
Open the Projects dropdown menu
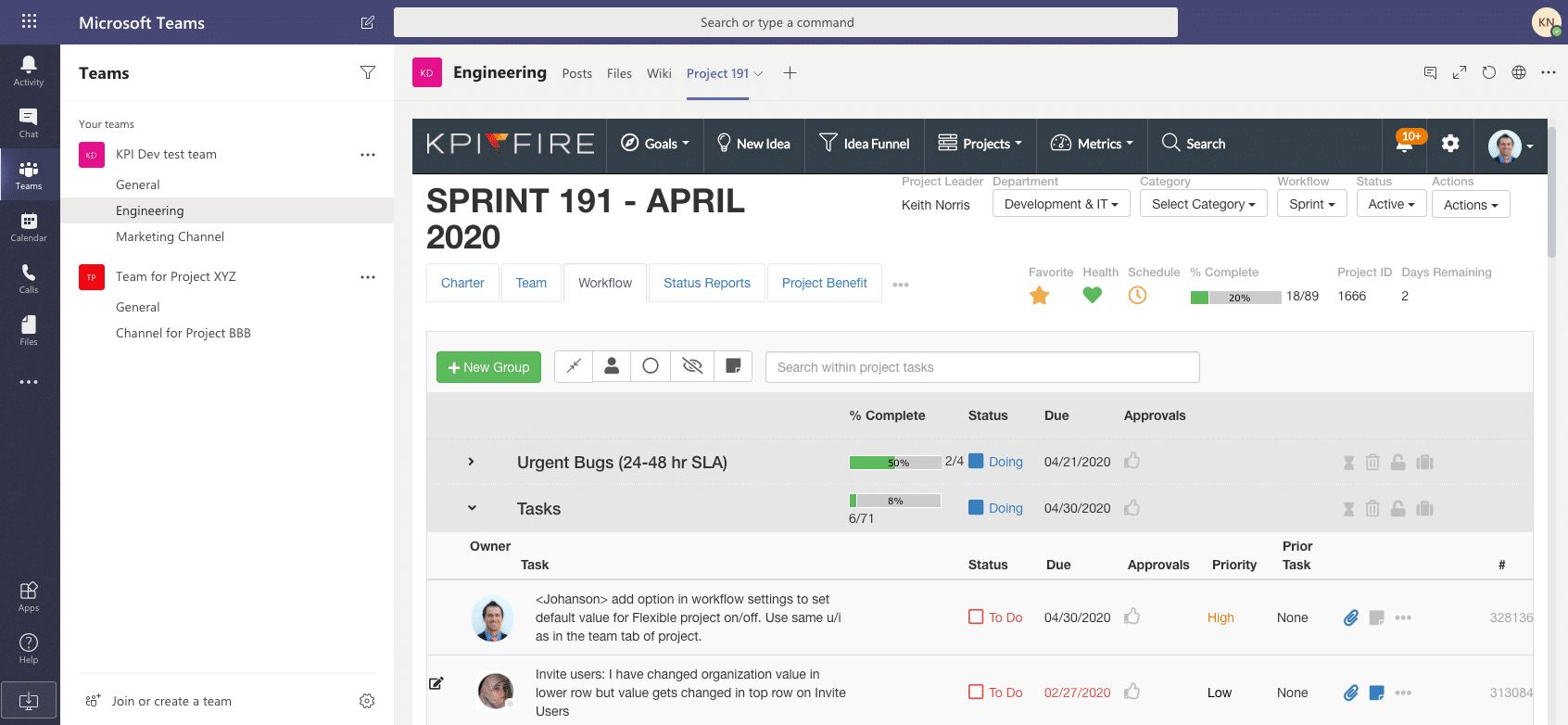[x=980, y=144]
